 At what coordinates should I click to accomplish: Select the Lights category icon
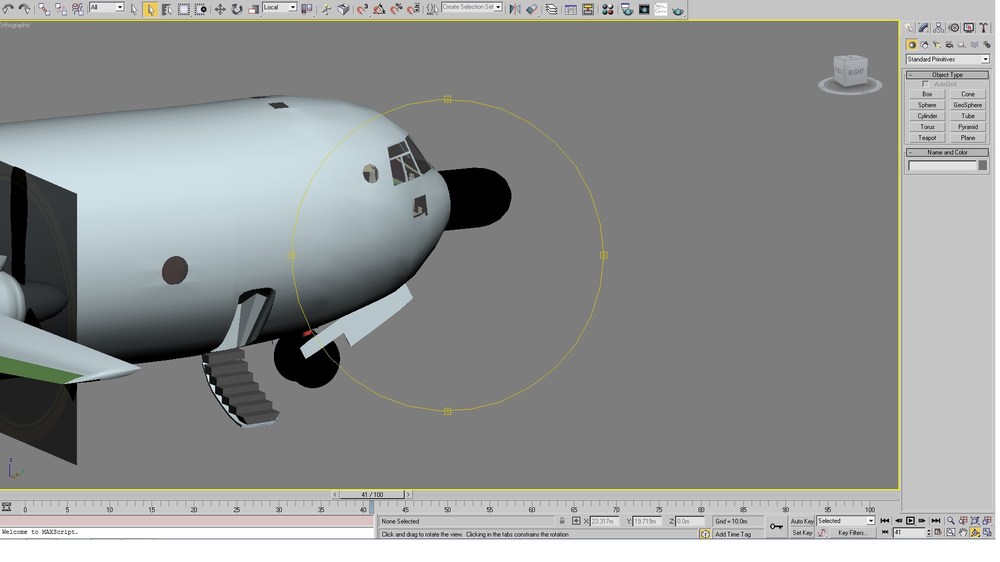[x=937, y=45]
